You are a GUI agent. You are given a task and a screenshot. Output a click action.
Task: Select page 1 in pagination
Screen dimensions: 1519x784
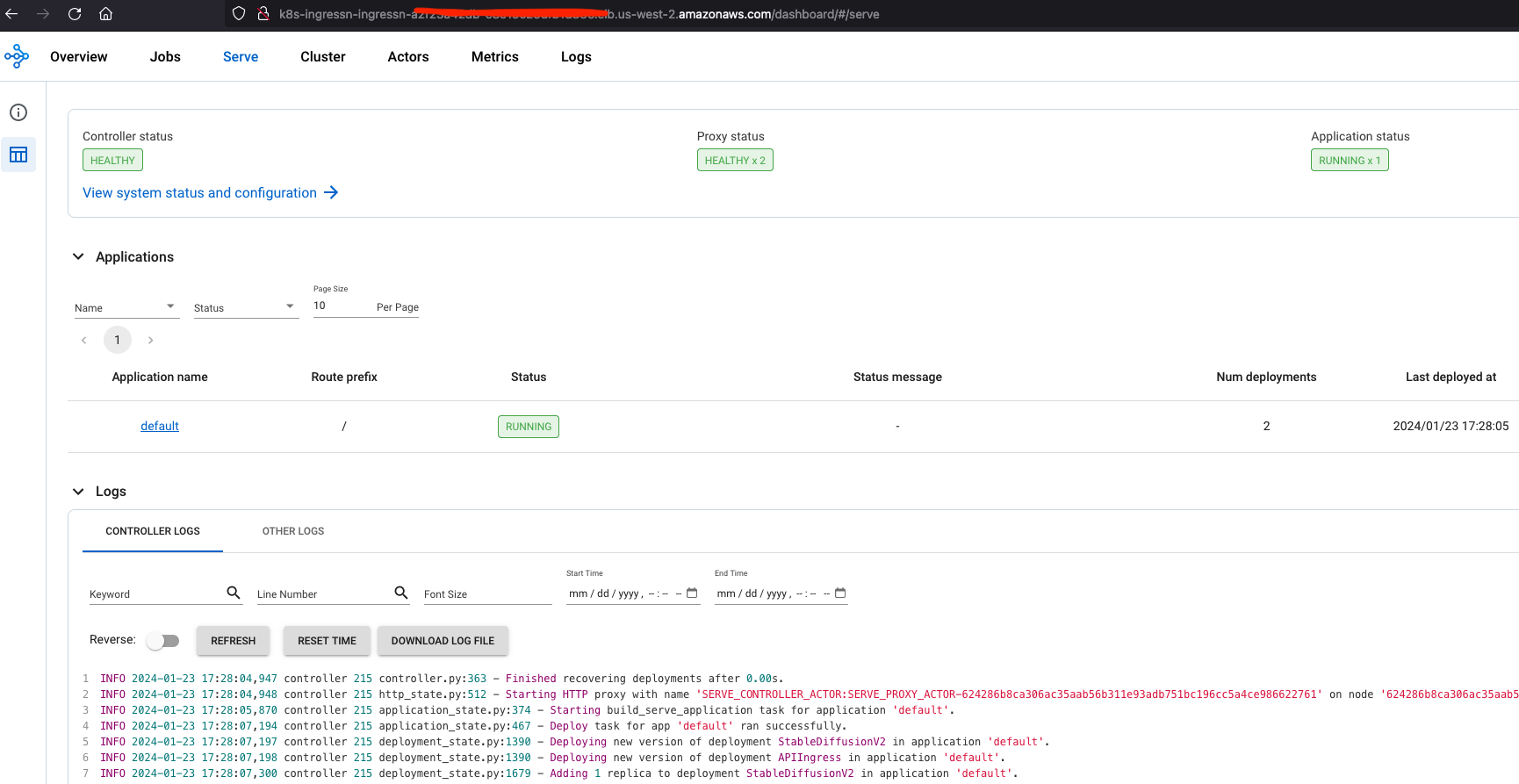tap(118, 340)
